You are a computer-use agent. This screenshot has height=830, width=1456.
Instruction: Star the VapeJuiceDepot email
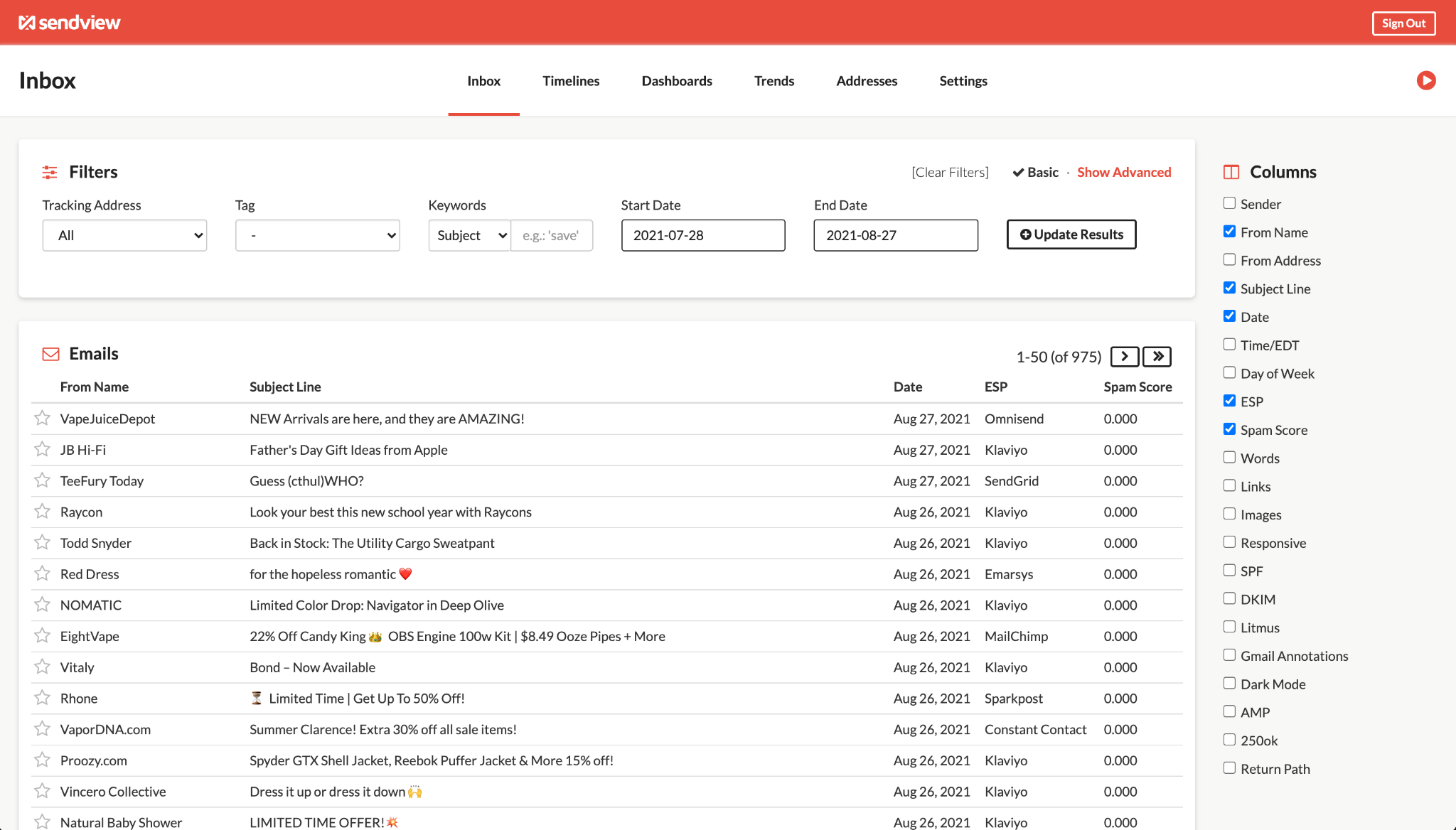point(43,418)
